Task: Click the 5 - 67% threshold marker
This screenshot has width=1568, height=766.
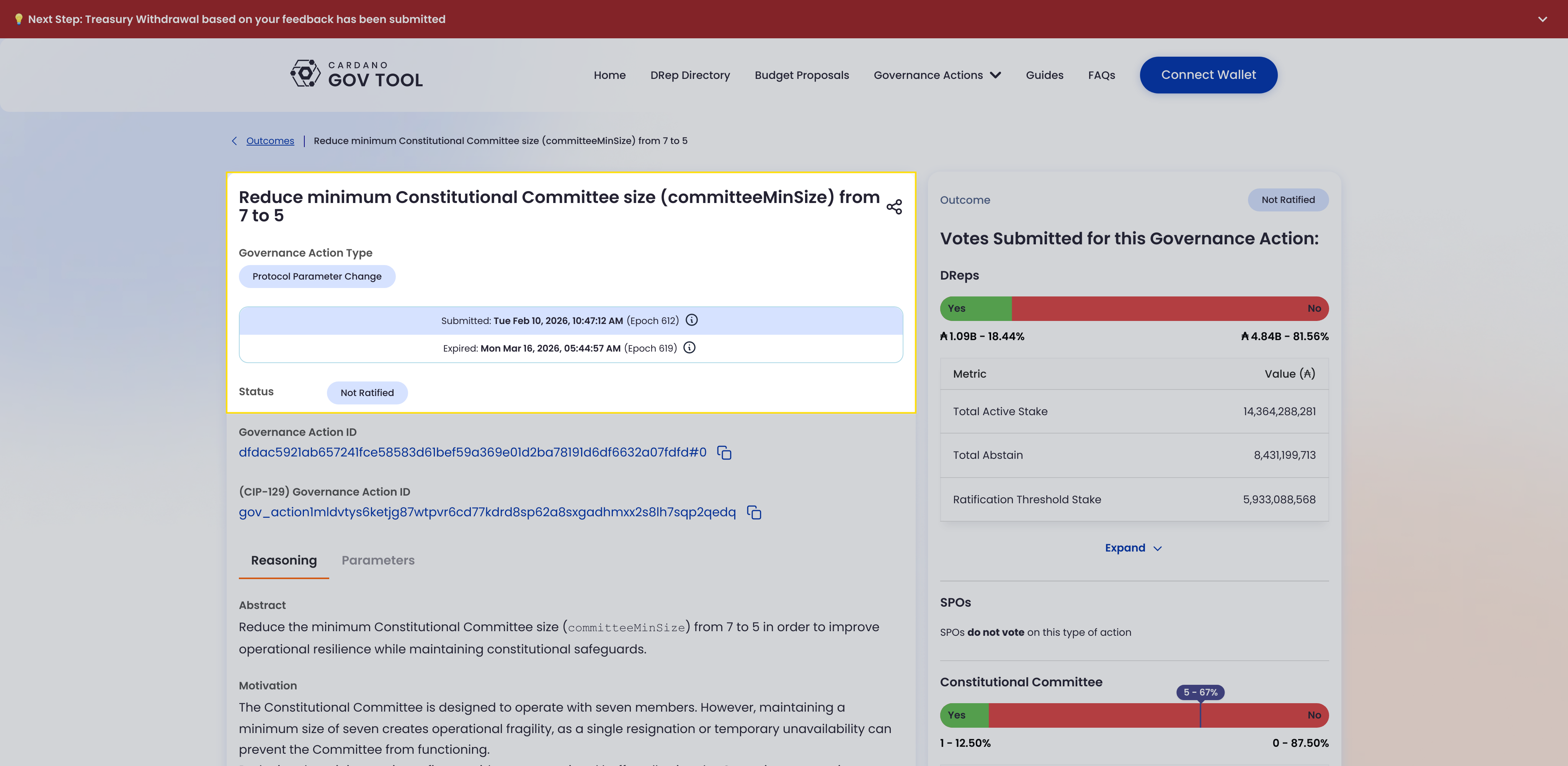Action: click(x=1200, y=692)
